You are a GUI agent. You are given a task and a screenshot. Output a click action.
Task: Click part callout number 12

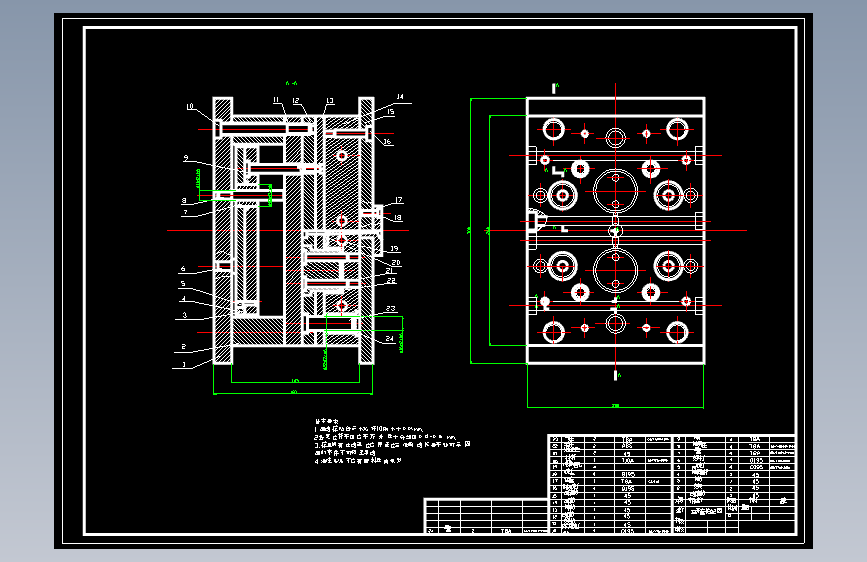click(296, 101)
